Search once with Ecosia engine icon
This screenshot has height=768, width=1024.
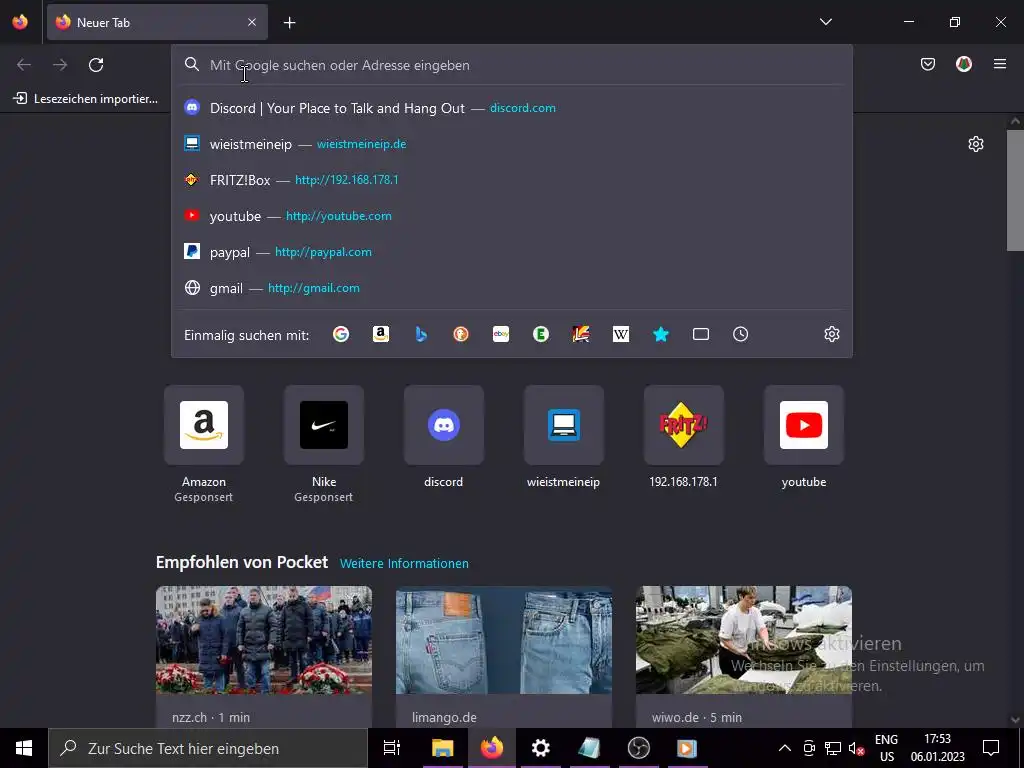click(x=541, y=334)
